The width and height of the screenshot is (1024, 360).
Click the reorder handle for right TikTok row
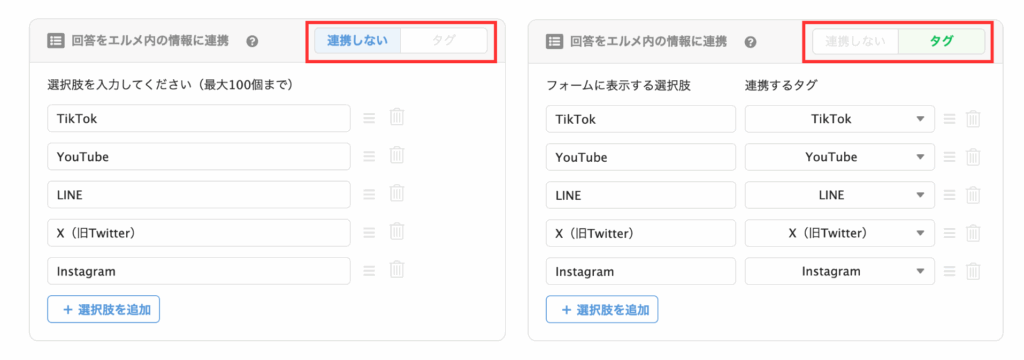(950, 119)
